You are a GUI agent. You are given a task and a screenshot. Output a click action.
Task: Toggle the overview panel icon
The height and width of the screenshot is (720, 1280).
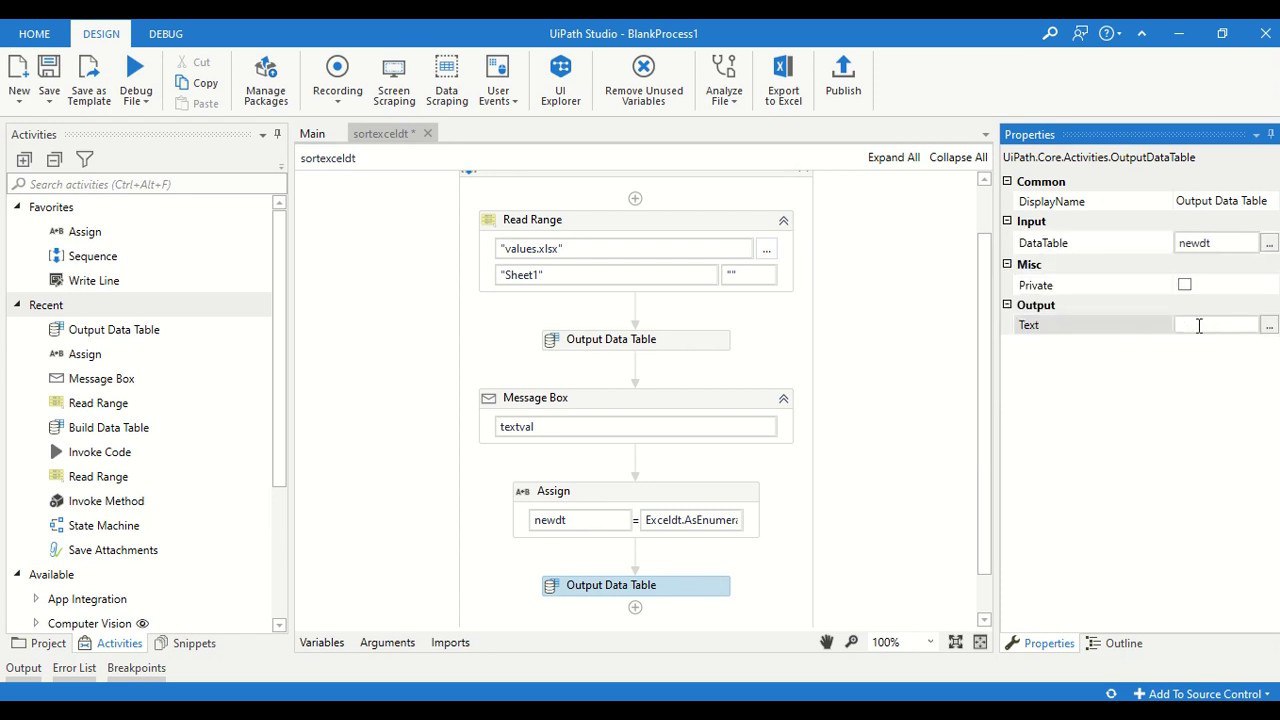tap(980, 642)
